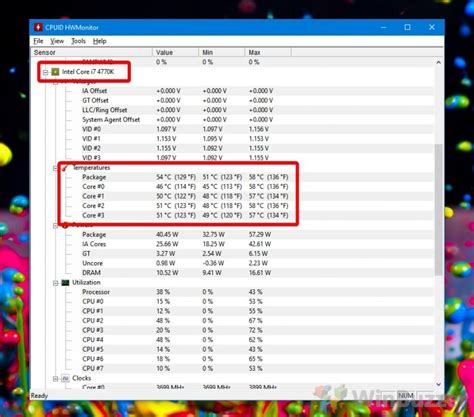Select the Processor utilization row
474x417 pixels.
(x=233, y=292)
